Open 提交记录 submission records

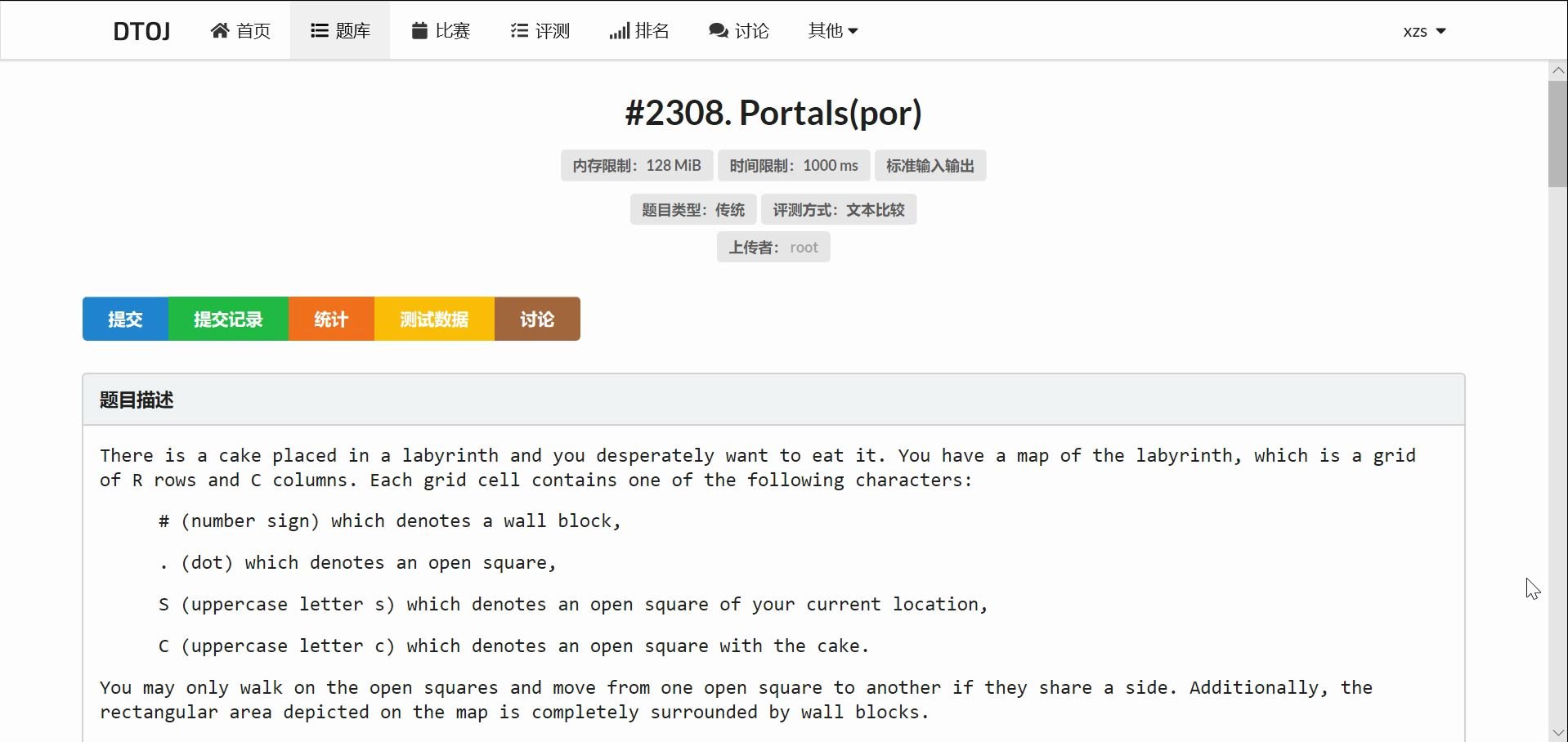228,319
